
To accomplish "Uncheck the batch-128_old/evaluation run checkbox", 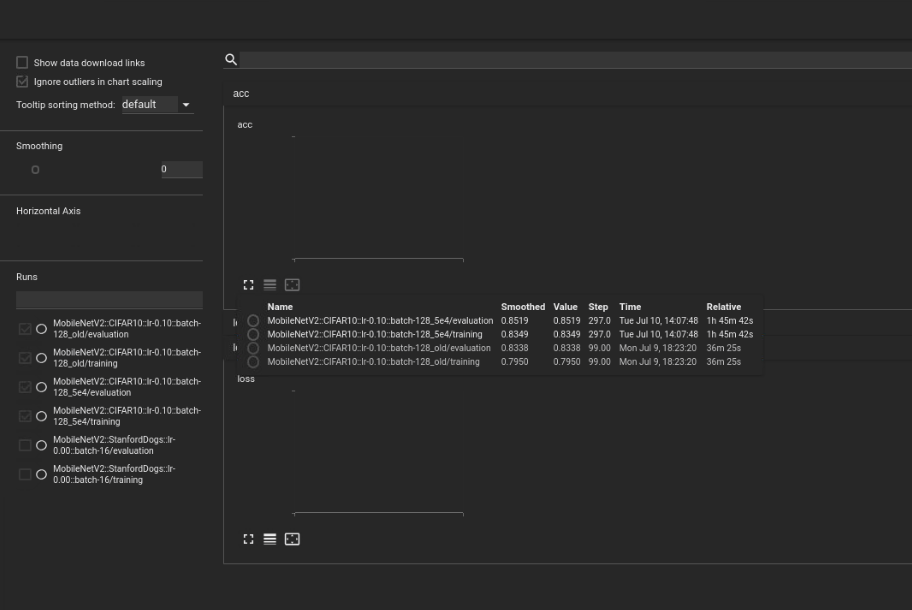I will 25,329.
